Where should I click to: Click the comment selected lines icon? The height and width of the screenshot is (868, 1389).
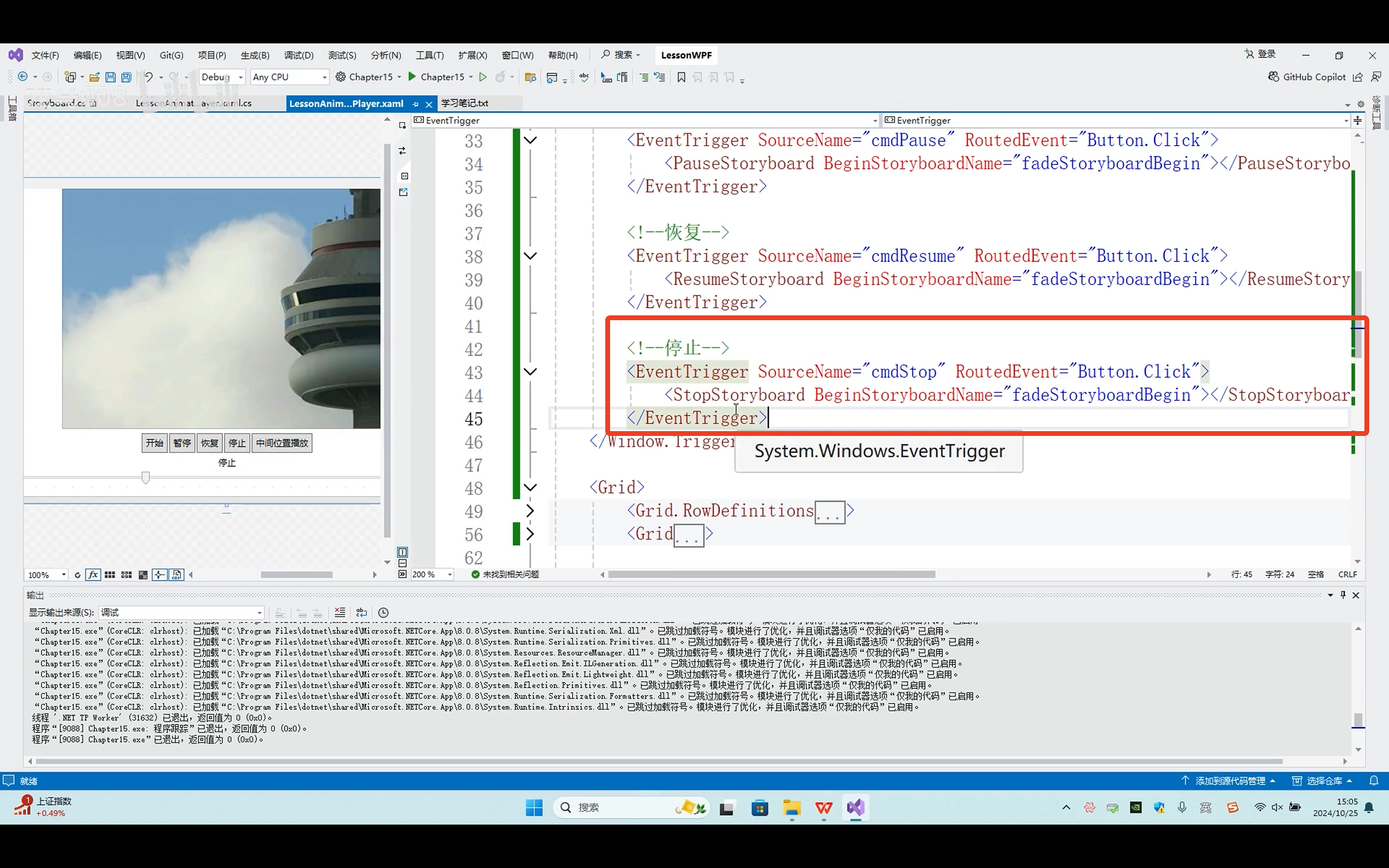pyautogui.click(x=643, y=77)
